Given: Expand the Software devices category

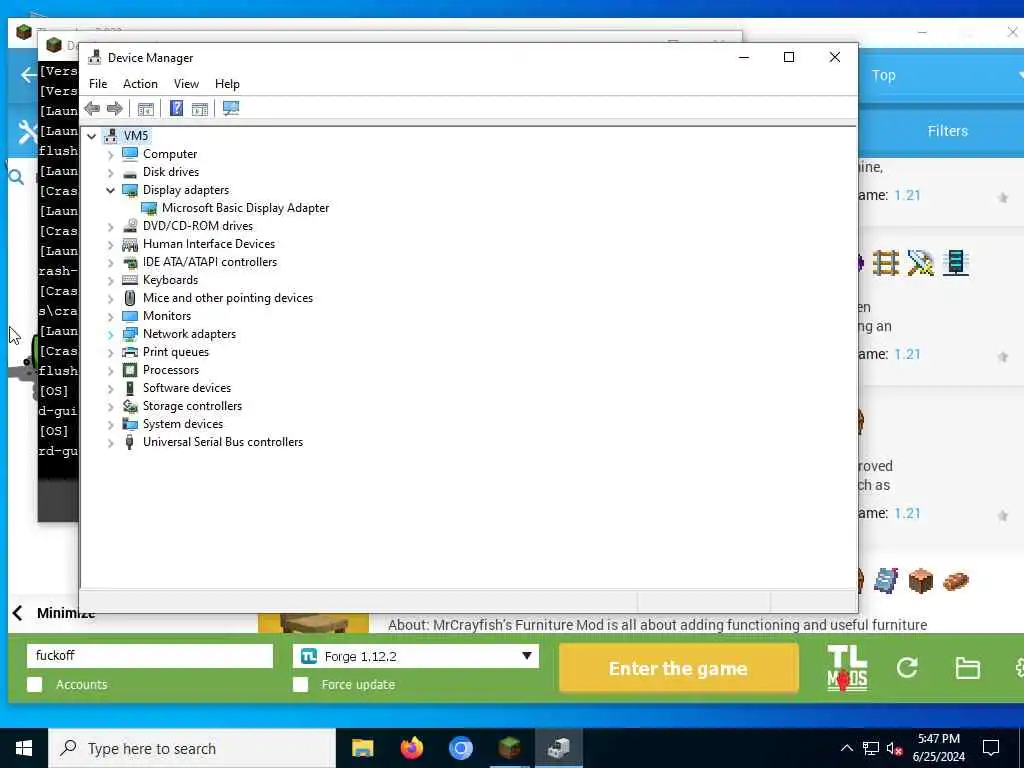Looking at the screenshot, I should click(x=110, y=389).
